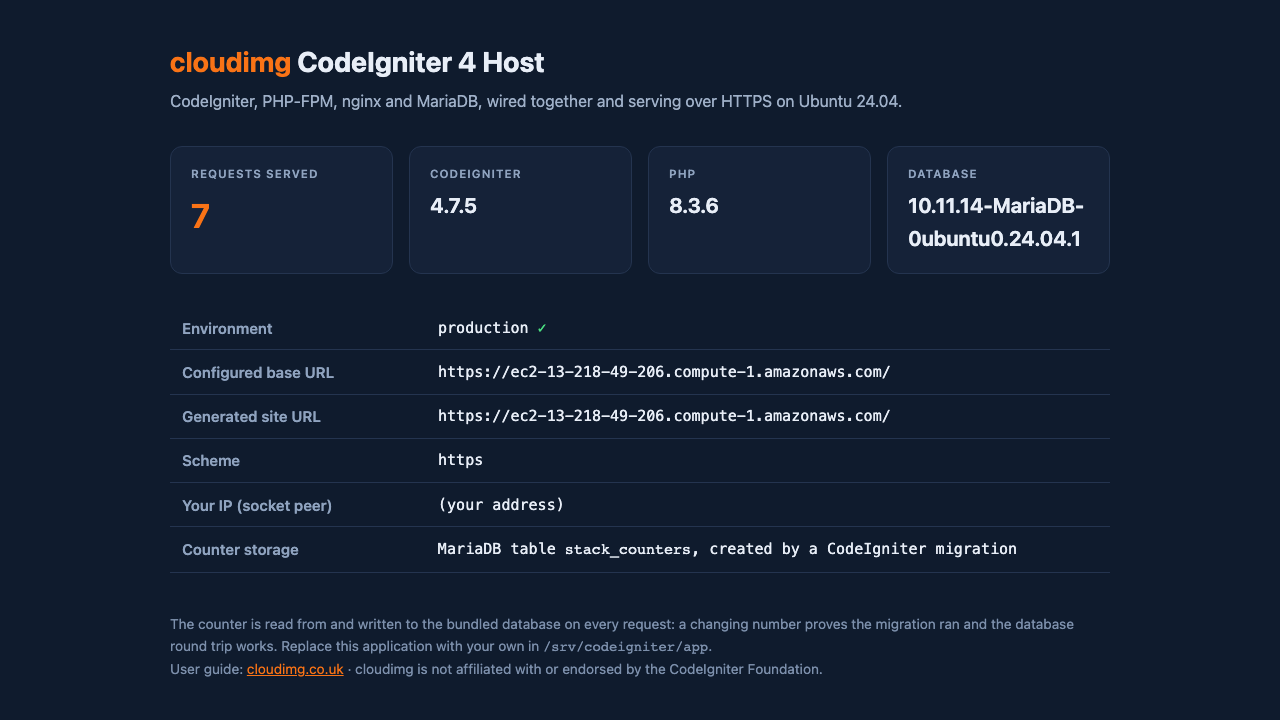Select the 'CodeIgniter 4 Host' heading text
Screen dimensions: 1280x720
click(x=421, y=63)
